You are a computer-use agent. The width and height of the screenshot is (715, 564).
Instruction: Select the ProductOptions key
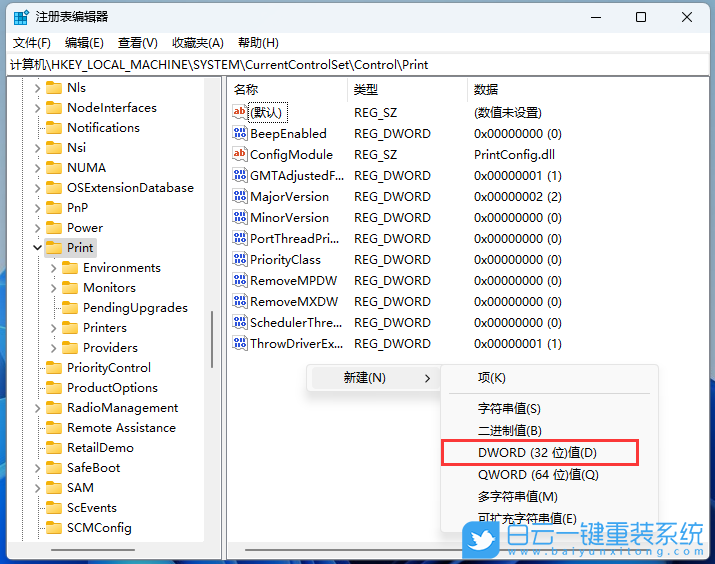tap(112, 388)
